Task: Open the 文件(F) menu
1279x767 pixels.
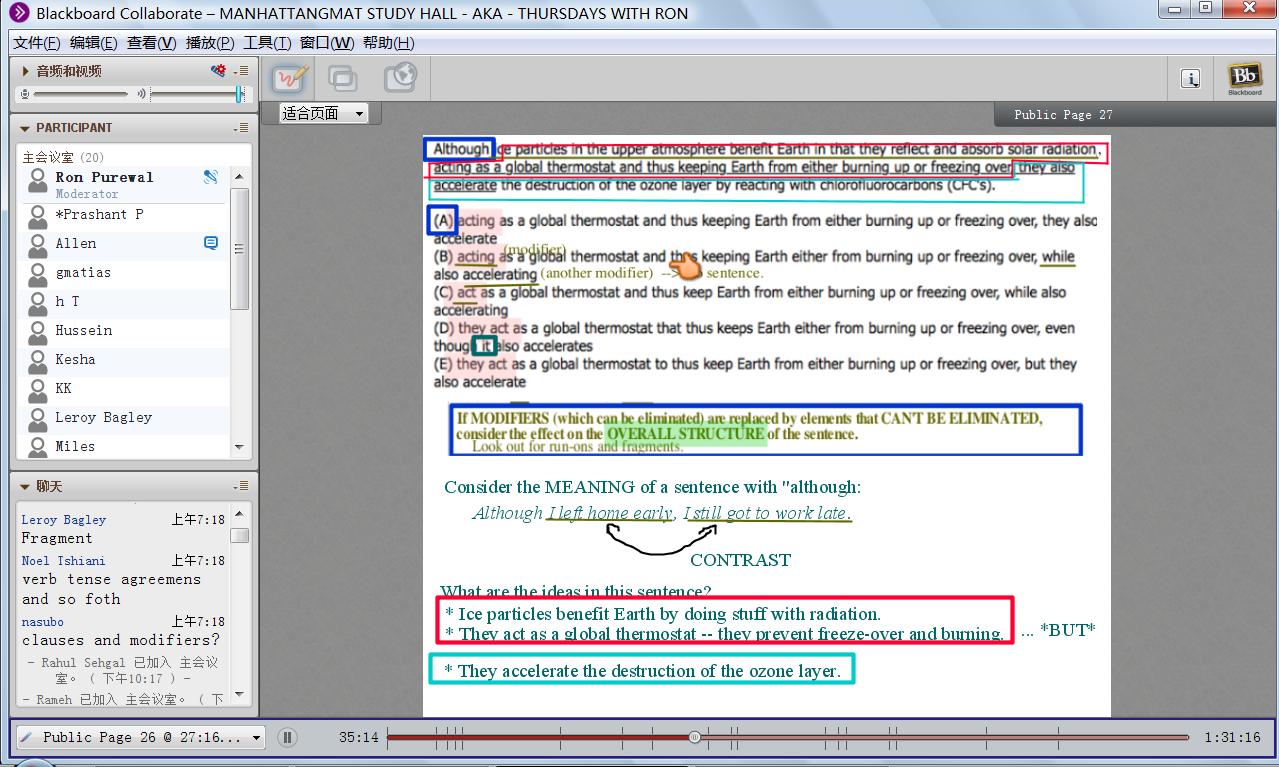Action: (x=37, y=43)
